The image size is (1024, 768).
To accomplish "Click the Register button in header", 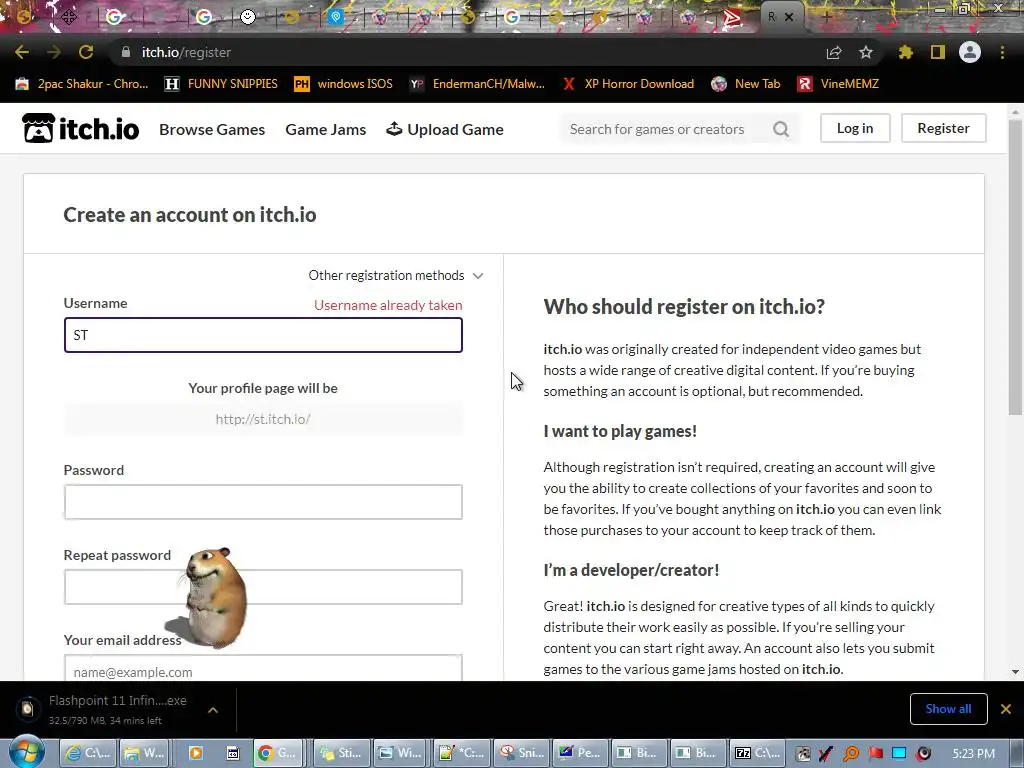I will click(x=944, y=128).
